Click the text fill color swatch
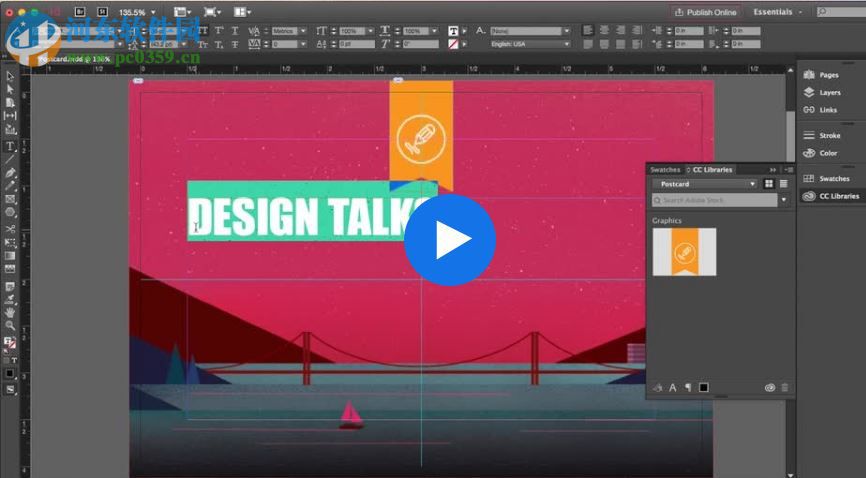 click(453, 31)
